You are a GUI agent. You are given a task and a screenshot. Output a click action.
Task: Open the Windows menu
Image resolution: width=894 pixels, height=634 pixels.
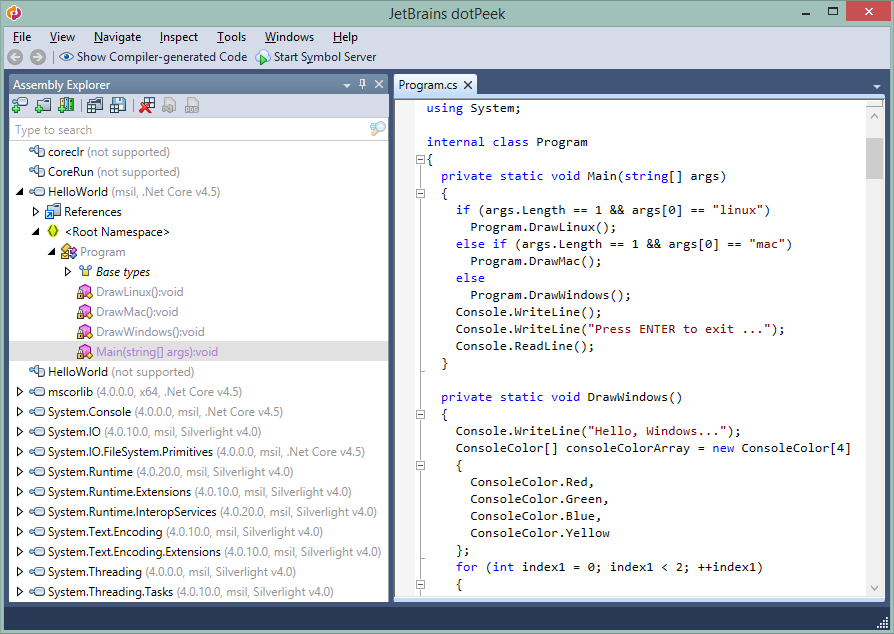pyautogui.click(x=289, y=37)
